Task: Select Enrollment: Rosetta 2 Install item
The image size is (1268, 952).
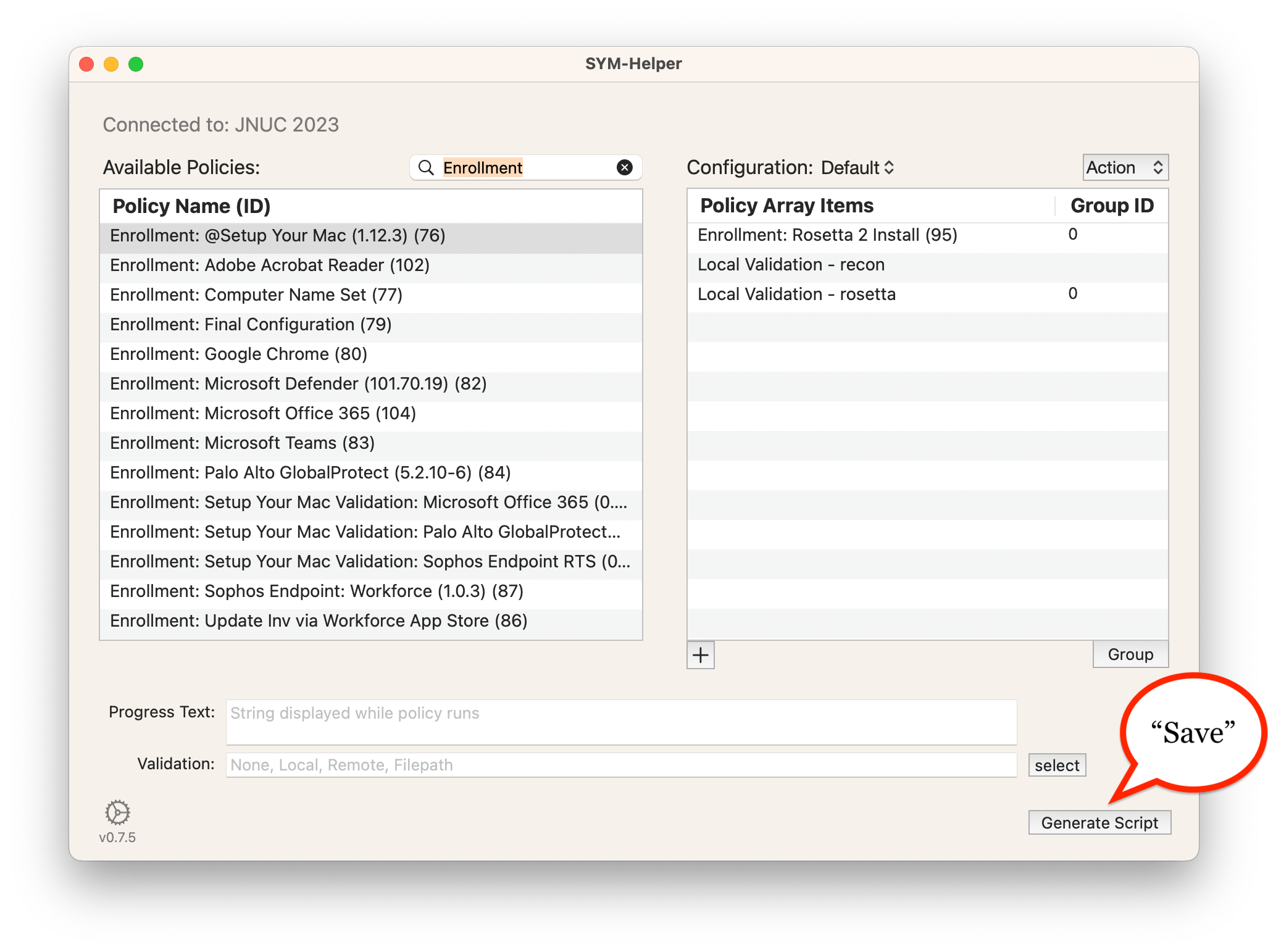Action: tap(827, 235)
